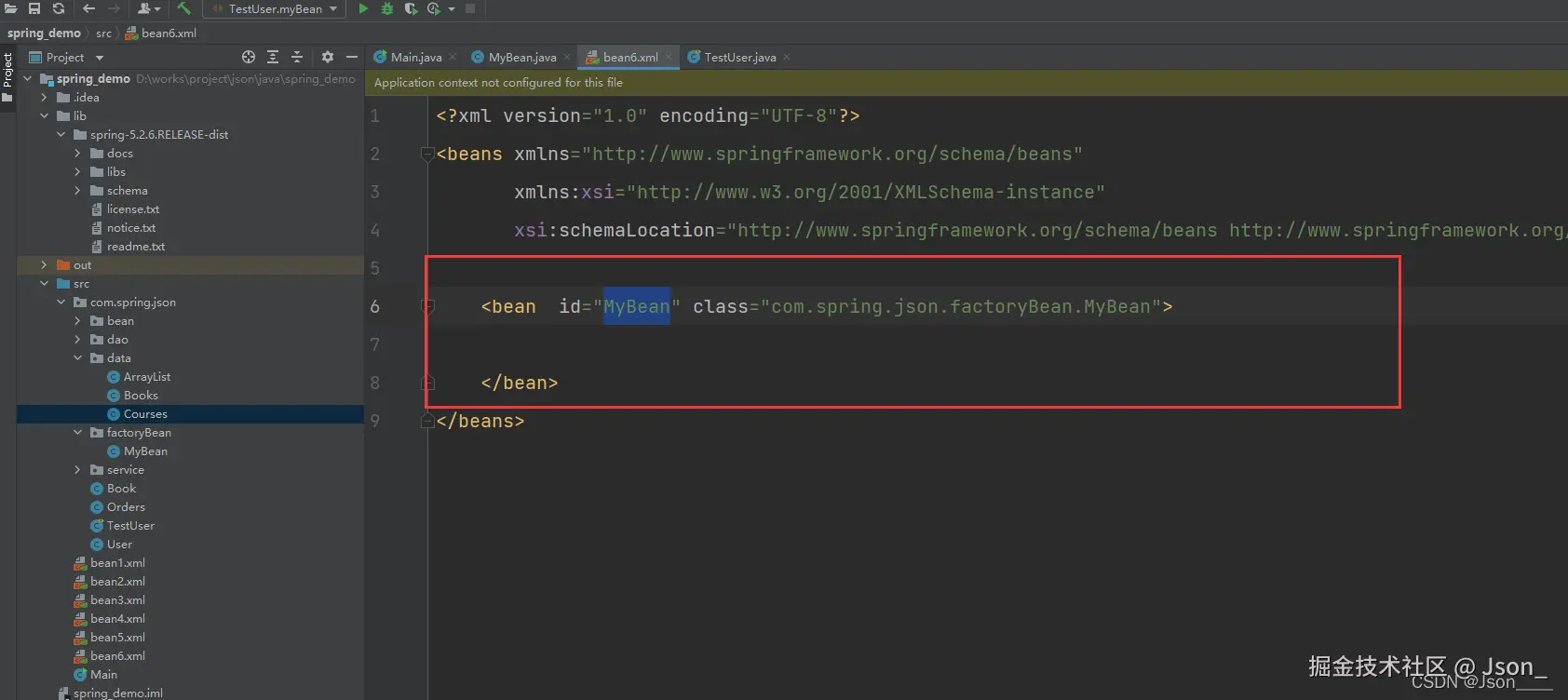Collapse the data package
The width and height of the screenshot is (1568, 700).
coord(77,358)
